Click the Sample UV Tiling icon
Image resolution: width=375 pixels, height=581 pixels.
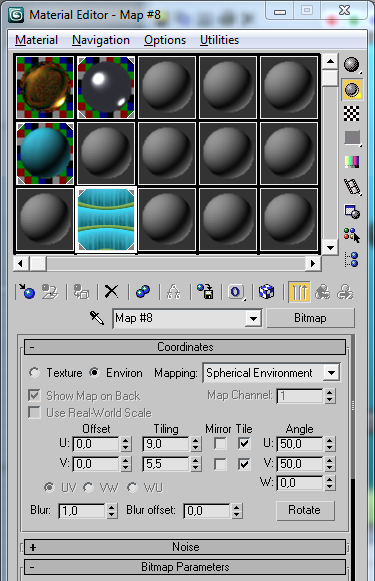[x=352, y=138]
